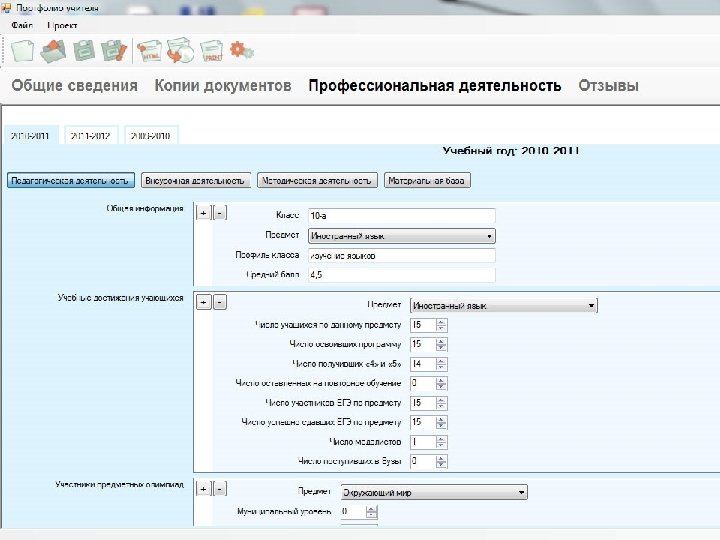Open the Окружающий мир subject dropdown
The image size is (720, 540).
434,492
